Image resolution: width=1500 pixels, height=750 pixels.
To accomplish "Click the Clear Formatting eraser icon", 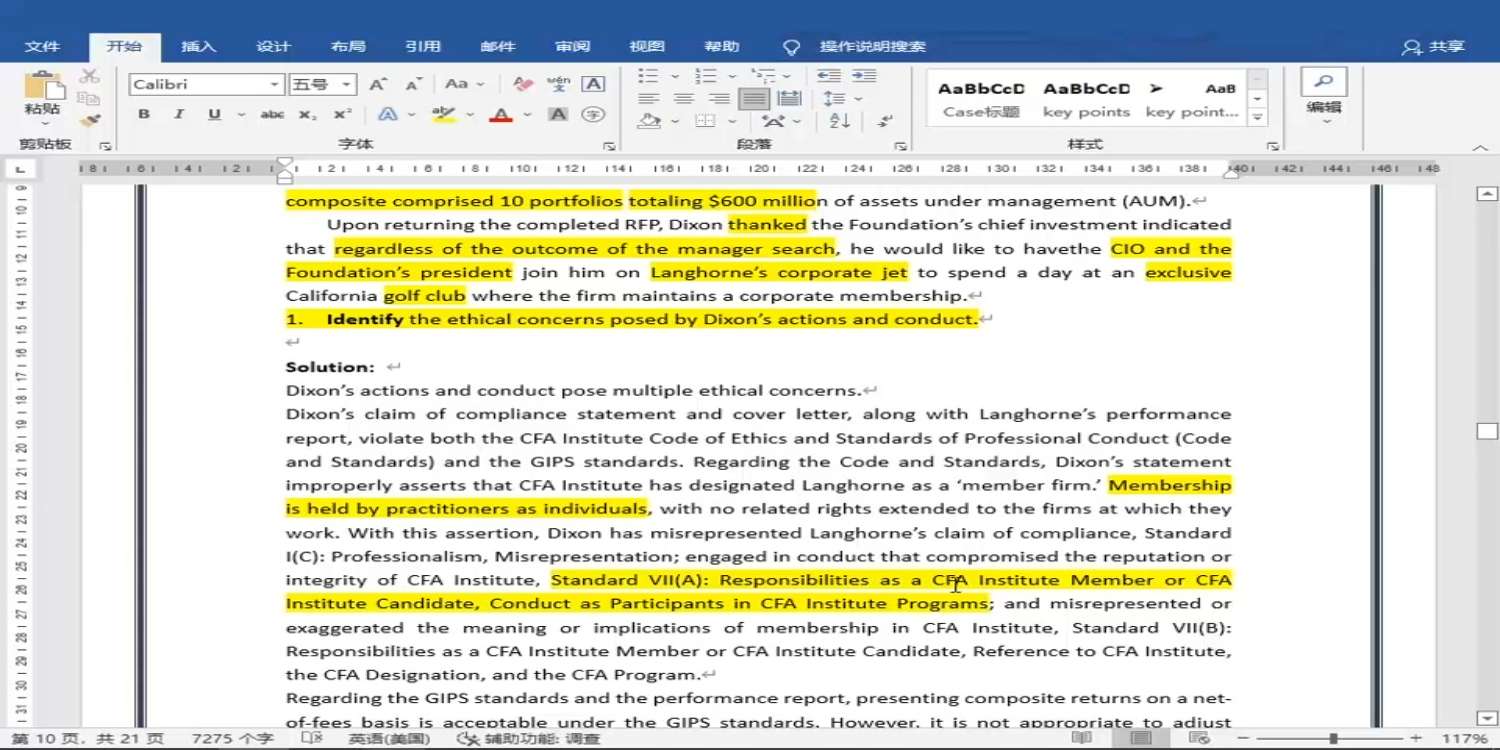I will [522, 85].
